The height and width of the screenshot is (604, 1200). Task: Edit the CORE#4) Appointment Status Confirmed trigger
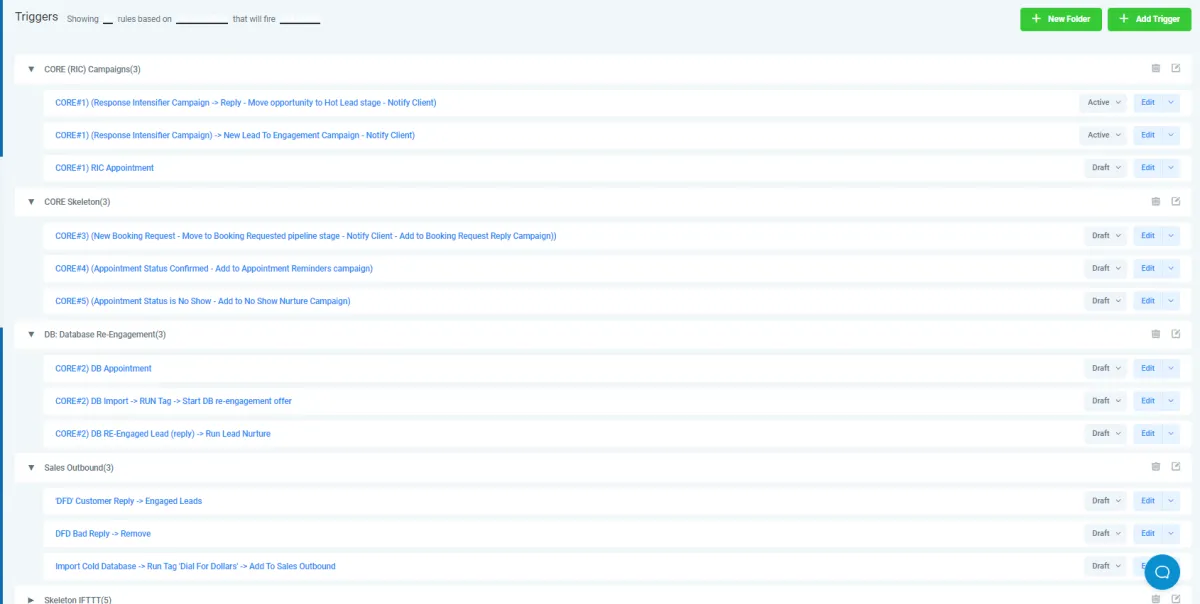pyautogui.click(x=1148, y=268)
